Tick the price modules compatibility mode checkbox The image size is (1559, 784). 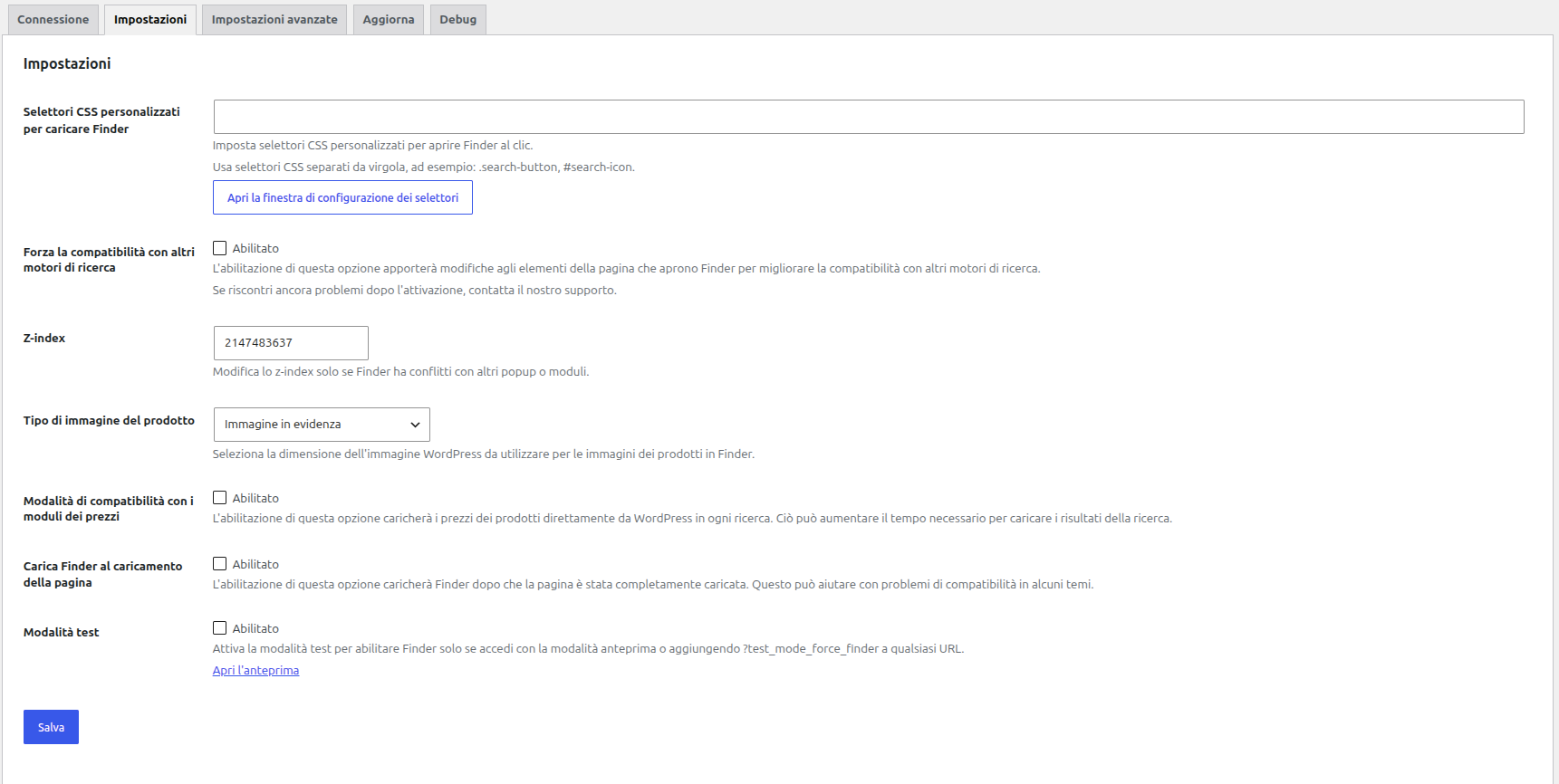point(220,497)
